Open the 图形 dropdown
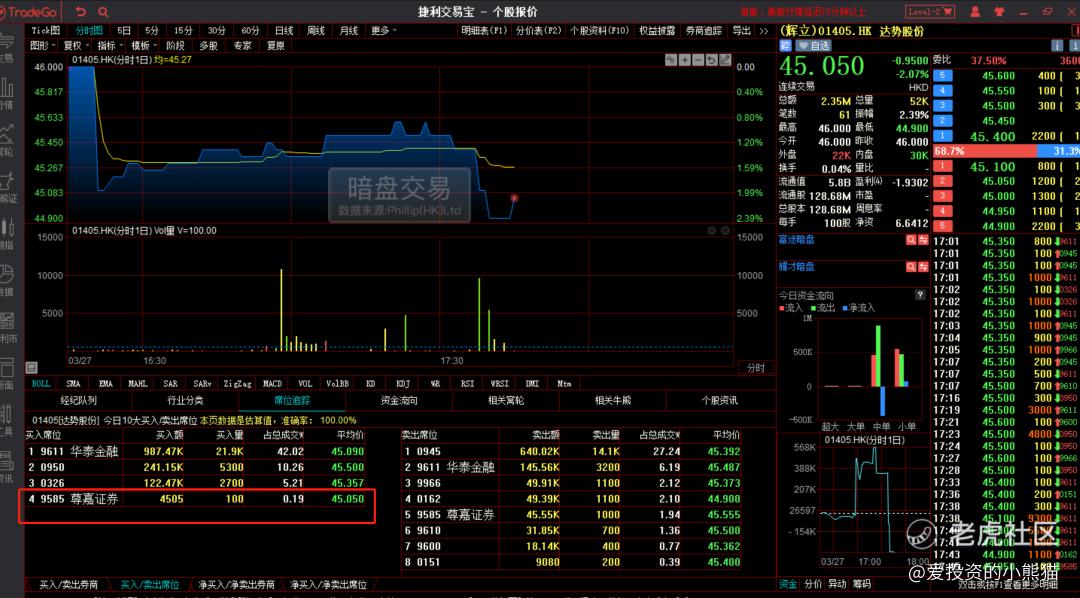 tap(43, 45)
